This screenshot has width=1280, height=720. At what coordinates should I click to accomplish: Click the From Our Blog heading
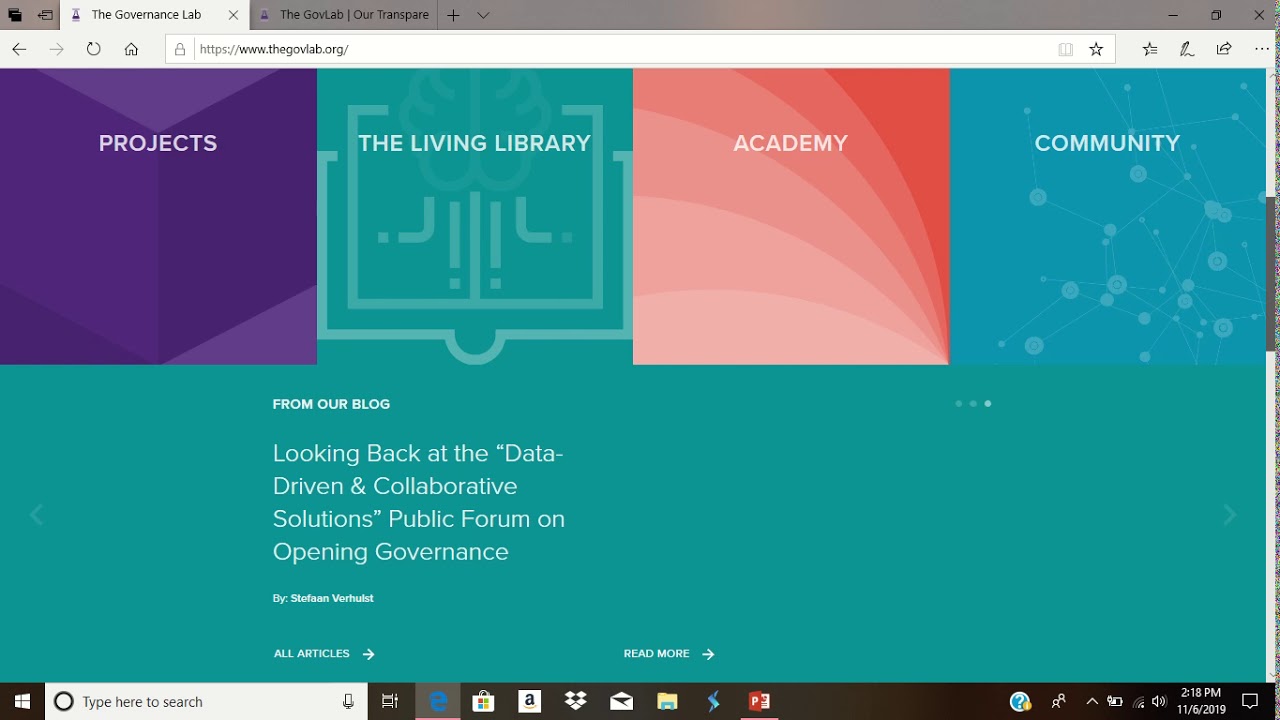click(x=331, y=404)
